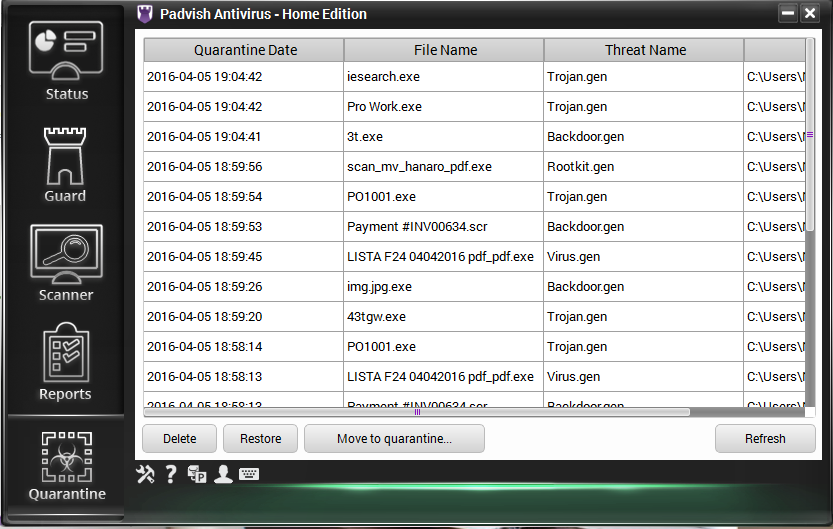
Task: Open the Status panel in sidebar
Action: 66,61
